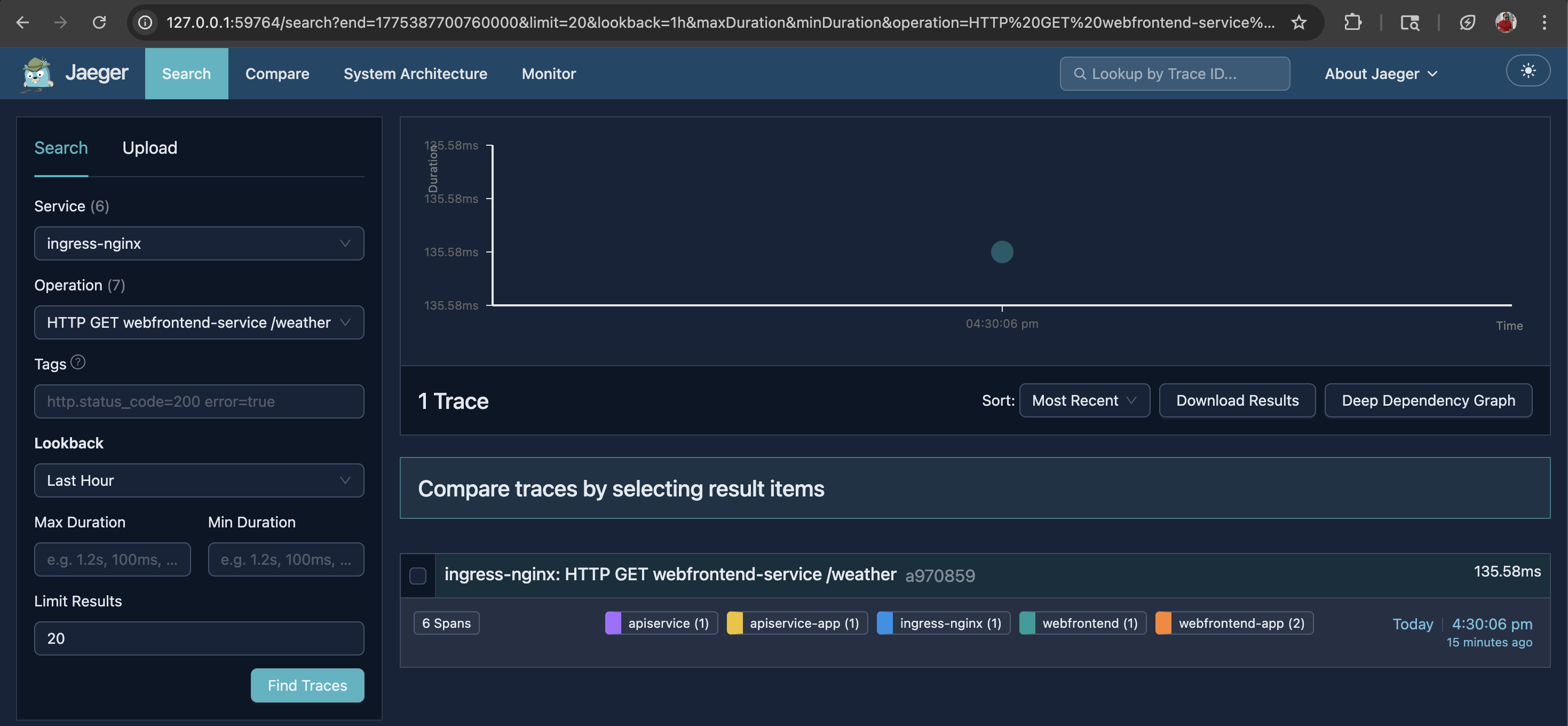The height and width of the screenshot is (726, 1568).
Task: Click the Jaeger gopher logo icon
Action: tap(37, 74)
